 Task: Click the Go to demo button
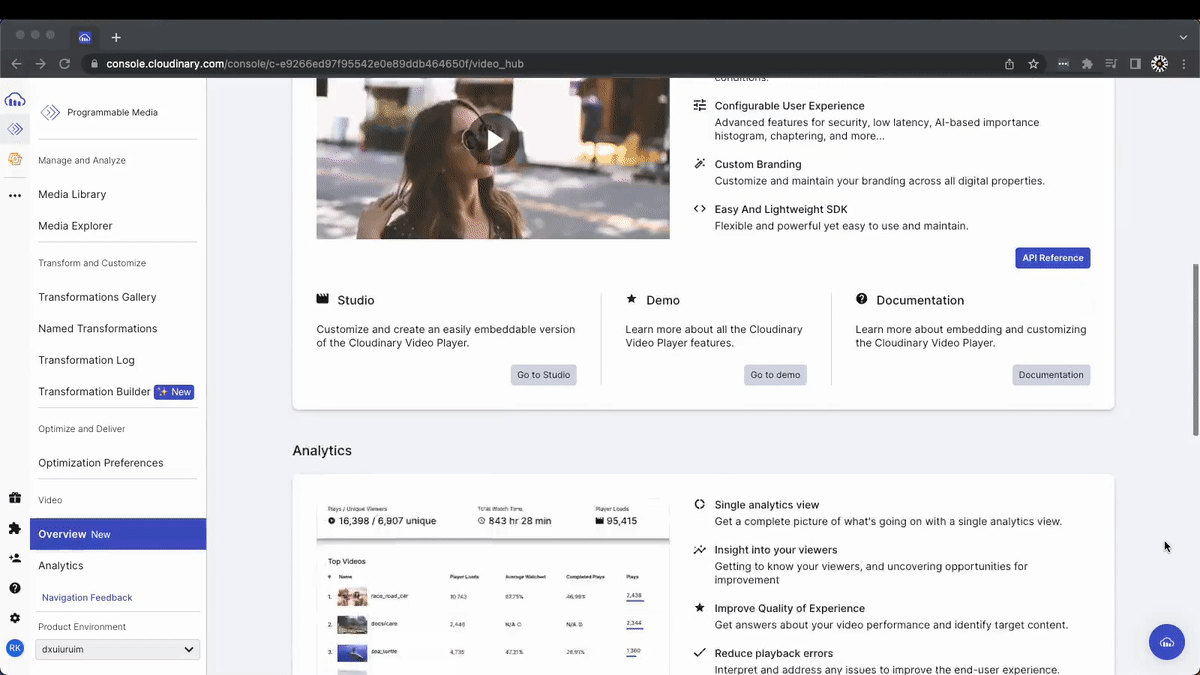[775, 375]
